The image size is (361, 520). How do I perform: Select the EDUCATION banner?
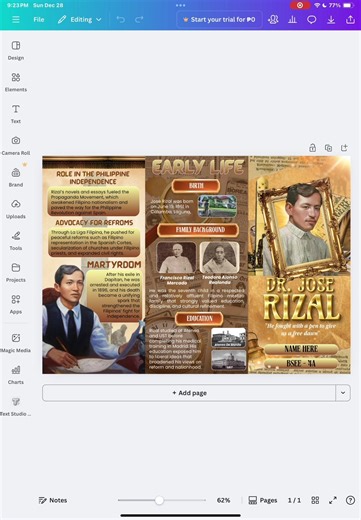[x=199, y=318]
